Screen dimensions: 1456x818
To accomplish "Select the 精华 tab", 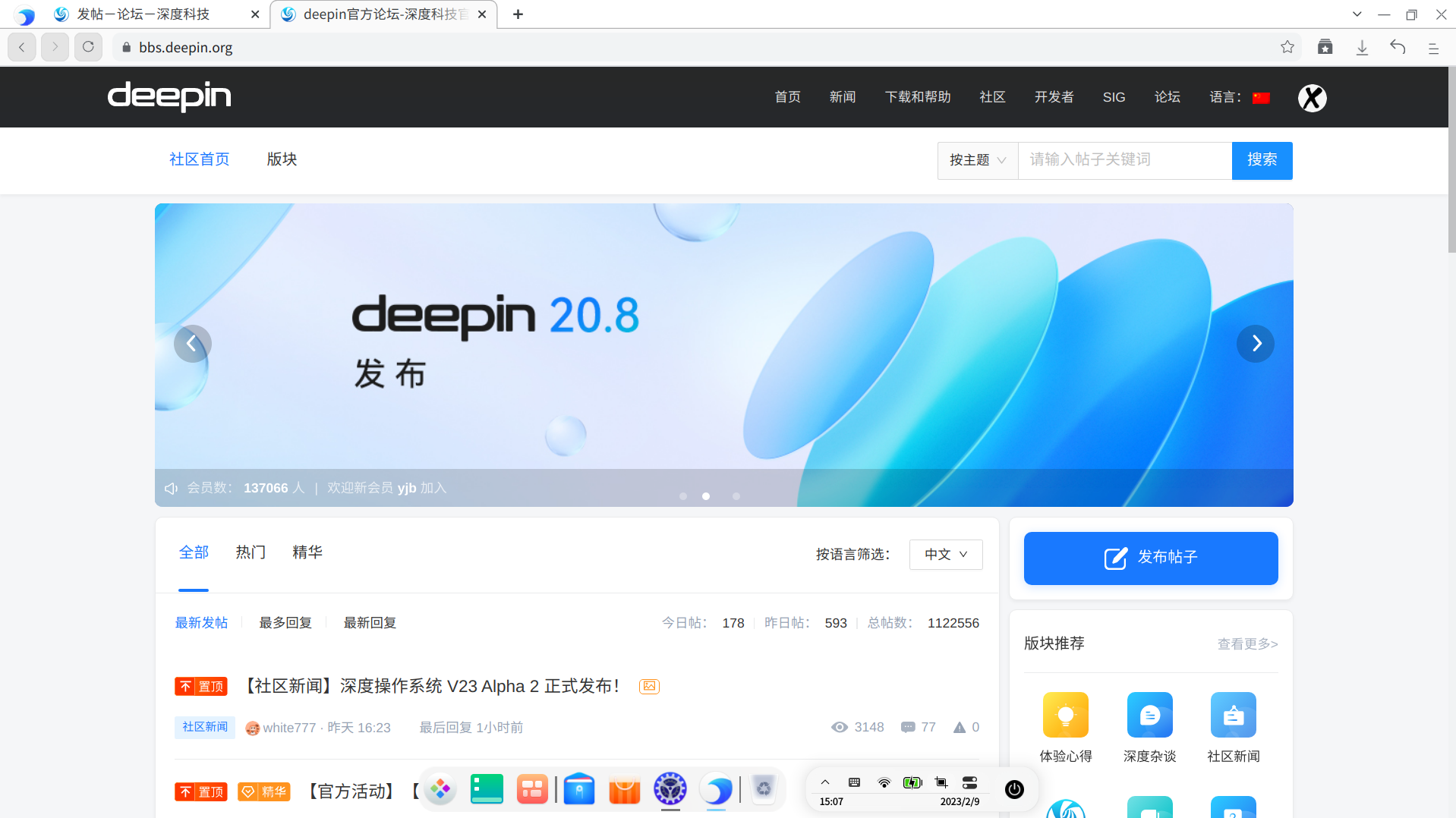I will pos(307,552).
